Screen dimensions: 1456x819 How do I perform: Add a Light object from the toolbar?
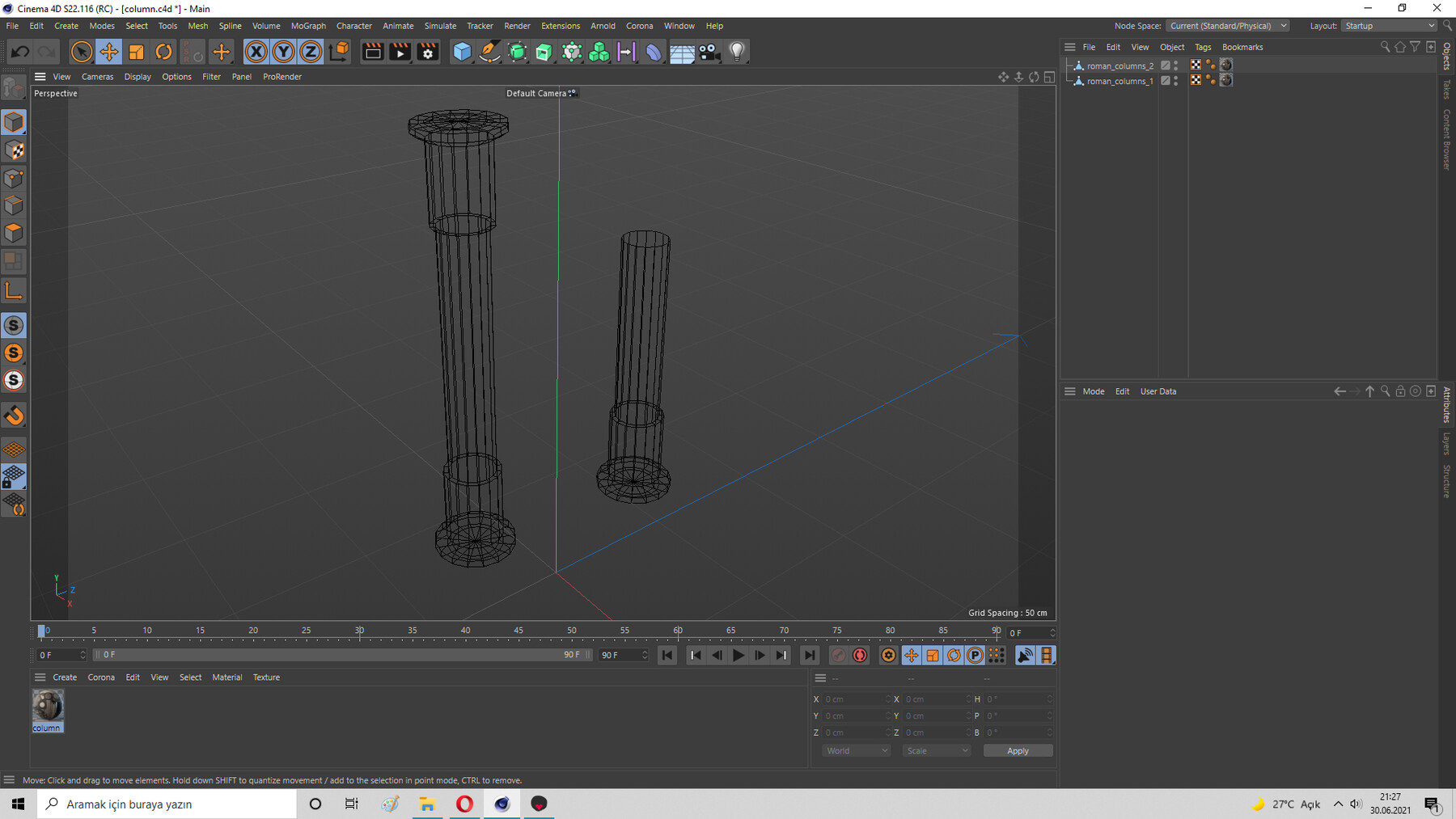(x=736, y=52)
